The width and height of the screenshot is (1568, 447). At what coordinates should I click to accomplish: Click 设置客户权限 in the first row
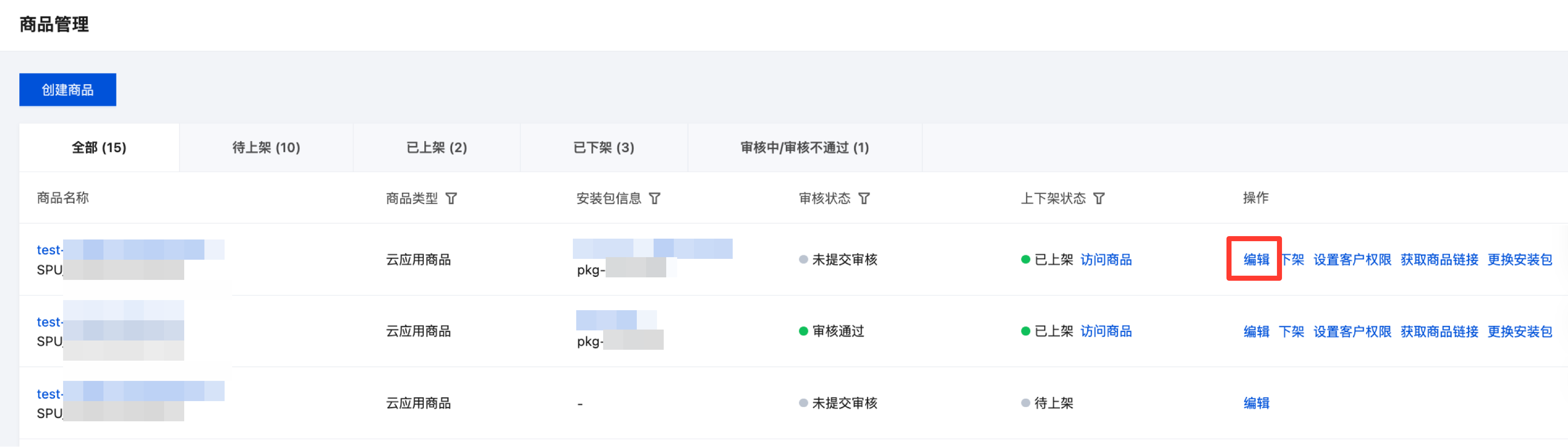click(1352, 259)
